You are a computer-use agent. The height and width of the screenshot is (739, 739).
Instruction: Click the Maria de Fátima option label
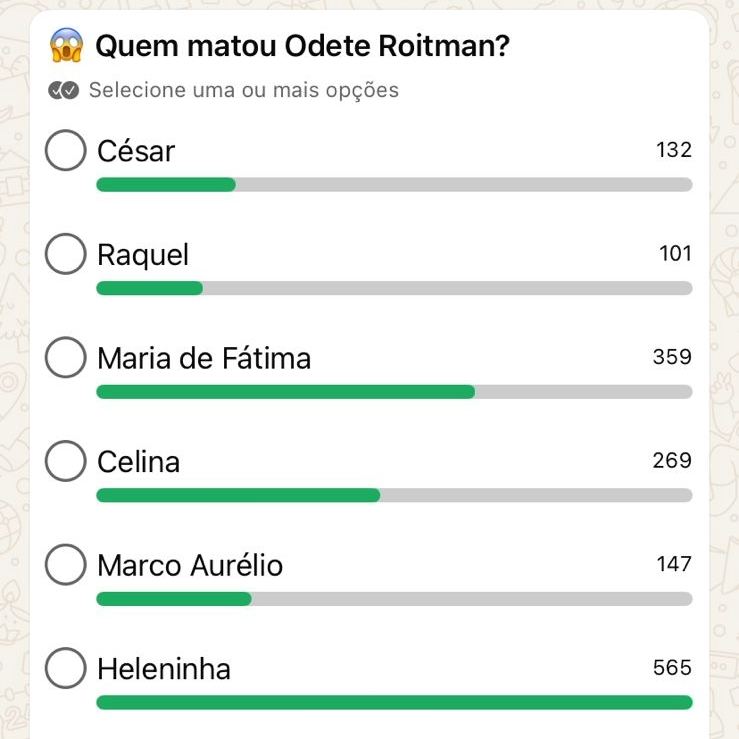click(x=204, y=358)
